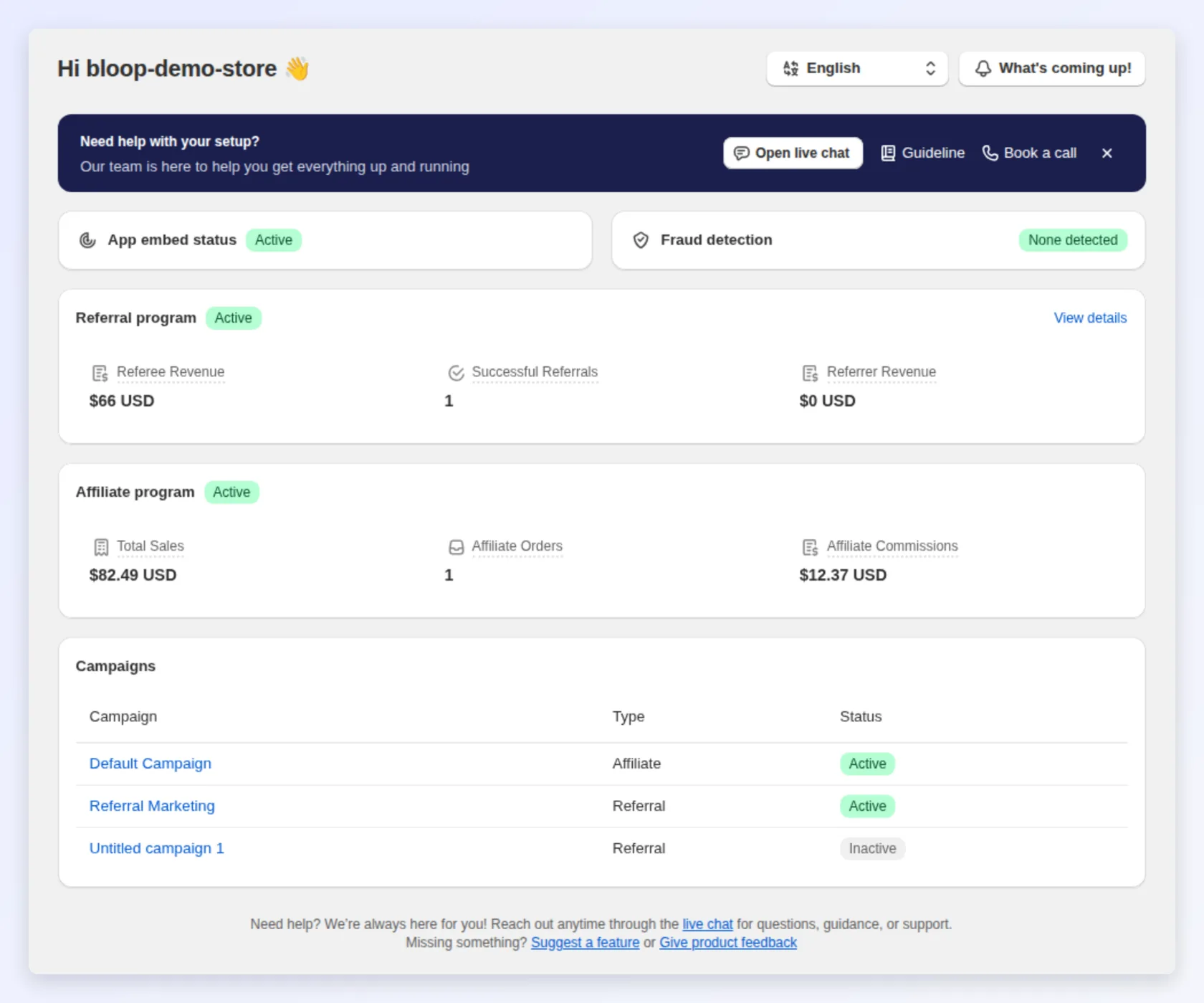
Task: Click the None detected badge
Action: coord(1073,240)
